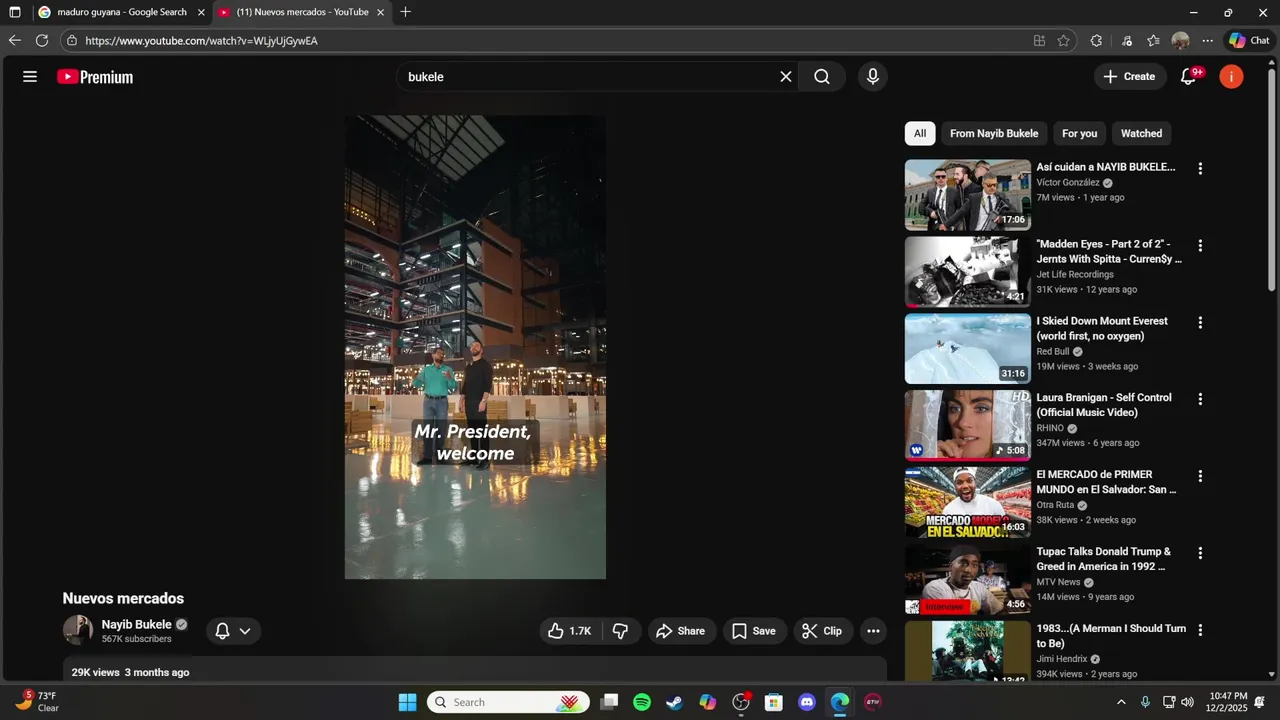Open Madden Eyes Part 2 video thumbnail
The image size is (1280, 720).
(x=967, y=272)
